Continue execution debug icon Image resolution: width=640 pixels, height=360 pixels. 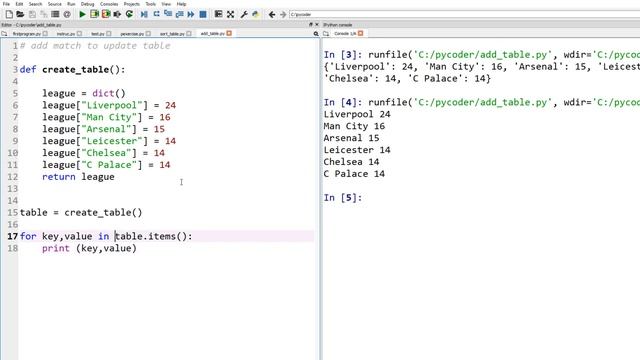[191, 14]
